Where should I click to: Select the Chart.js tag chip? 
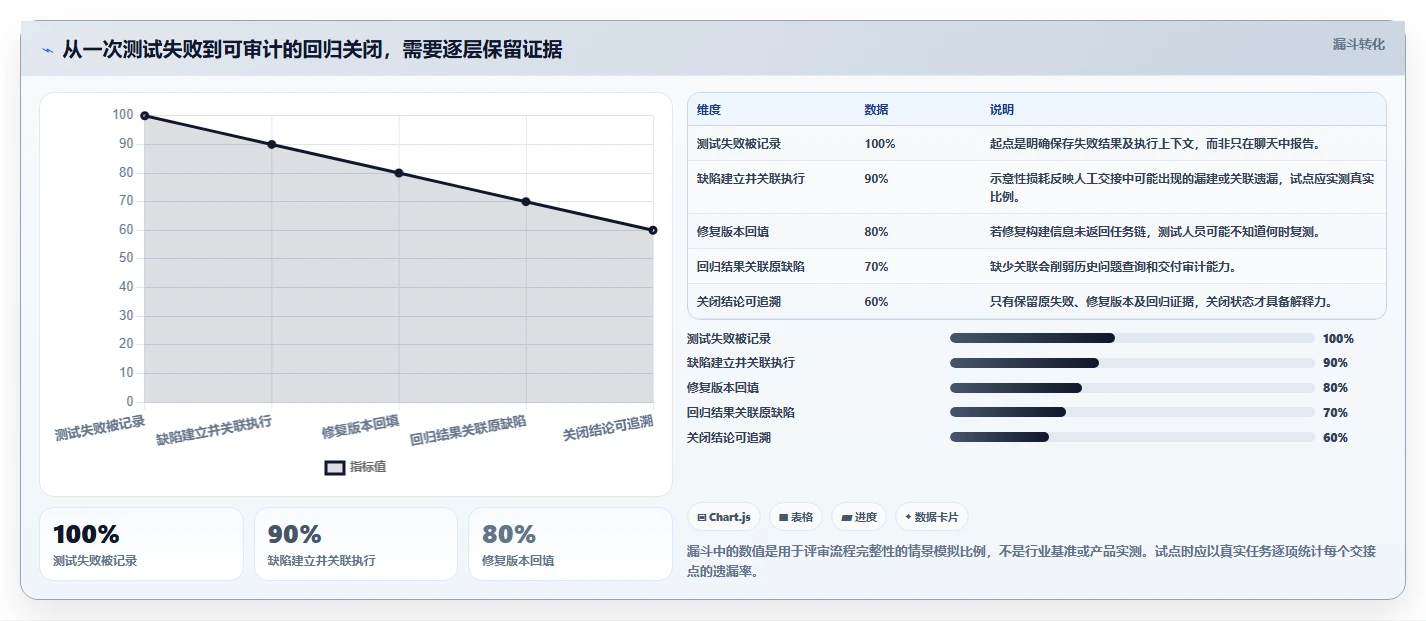coord(724,517)
